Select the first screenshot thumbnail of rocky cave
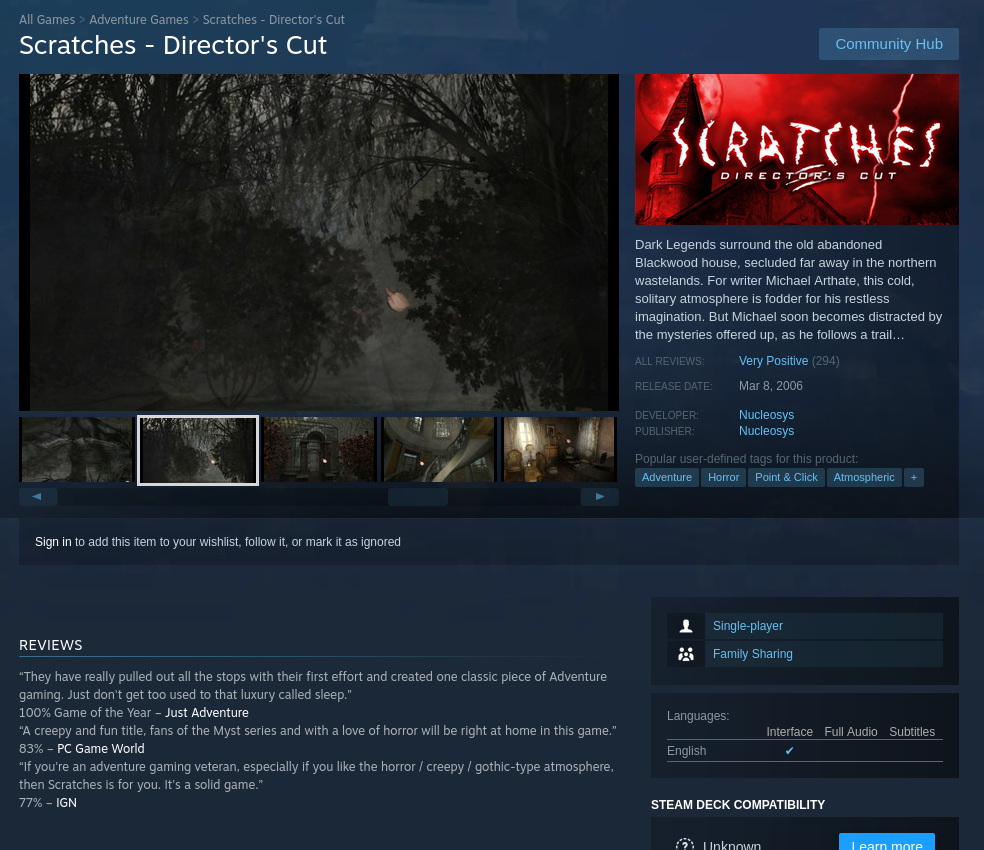The image size is (984, 850). [x=77, y=449]
